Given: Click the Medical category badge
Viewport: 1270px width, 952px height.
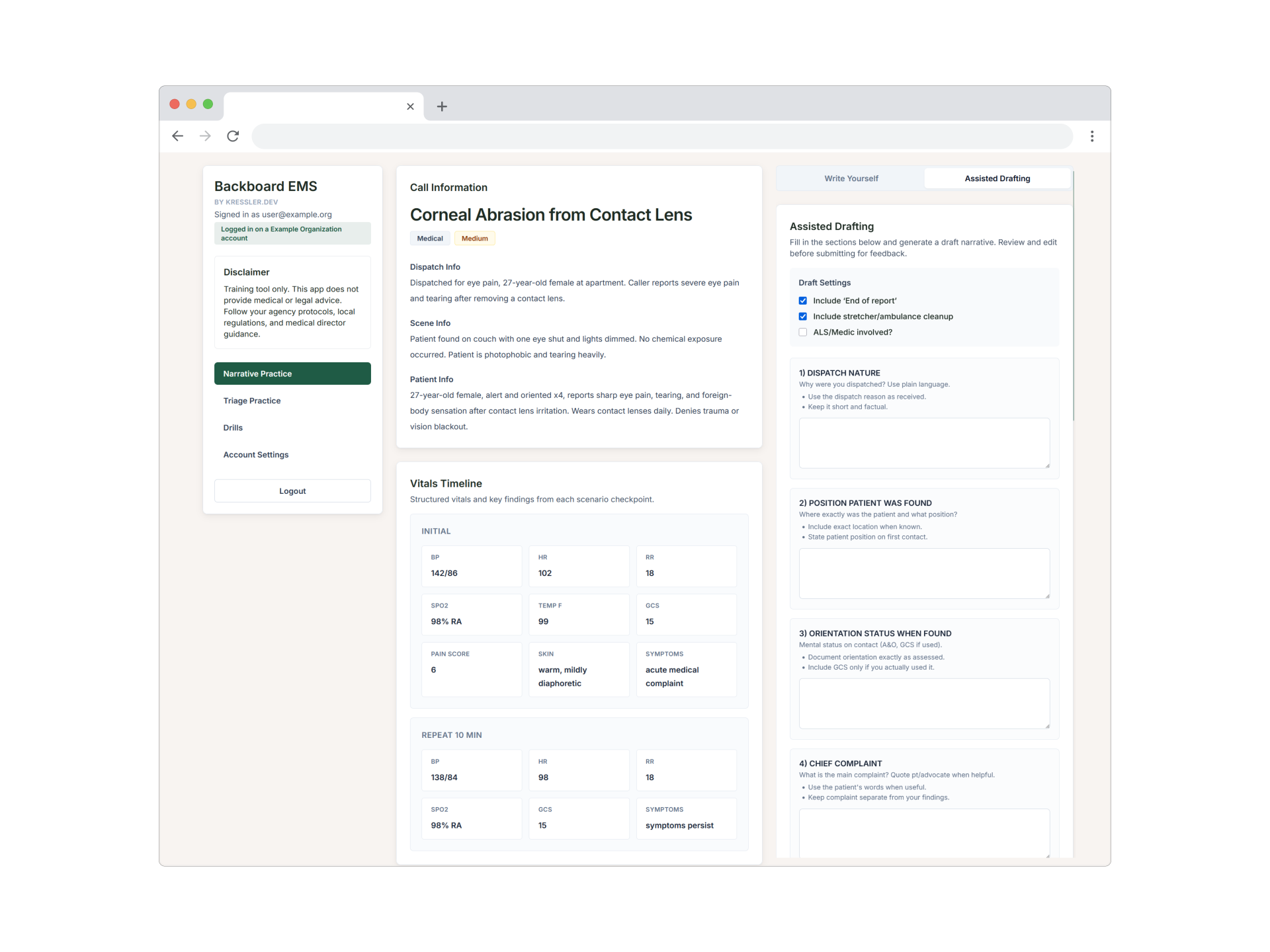Looking at the screenshot, I should click(x=430, y=239).
